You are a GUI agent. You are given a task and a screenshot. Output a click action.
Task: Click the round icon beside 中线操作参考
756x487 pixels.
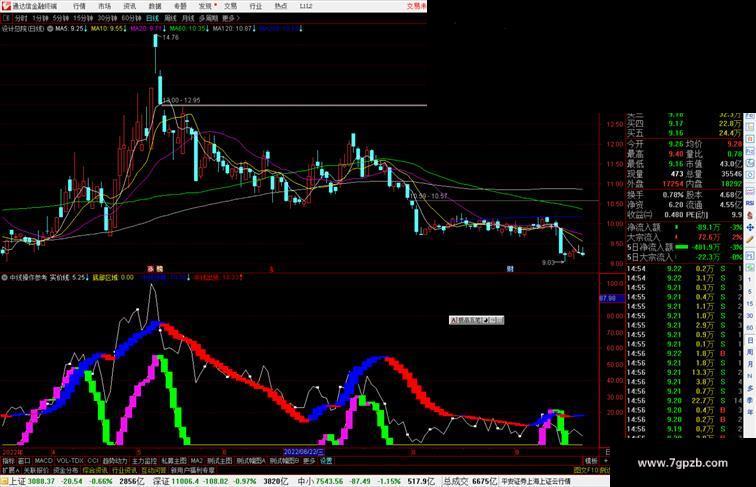point(5,277)
